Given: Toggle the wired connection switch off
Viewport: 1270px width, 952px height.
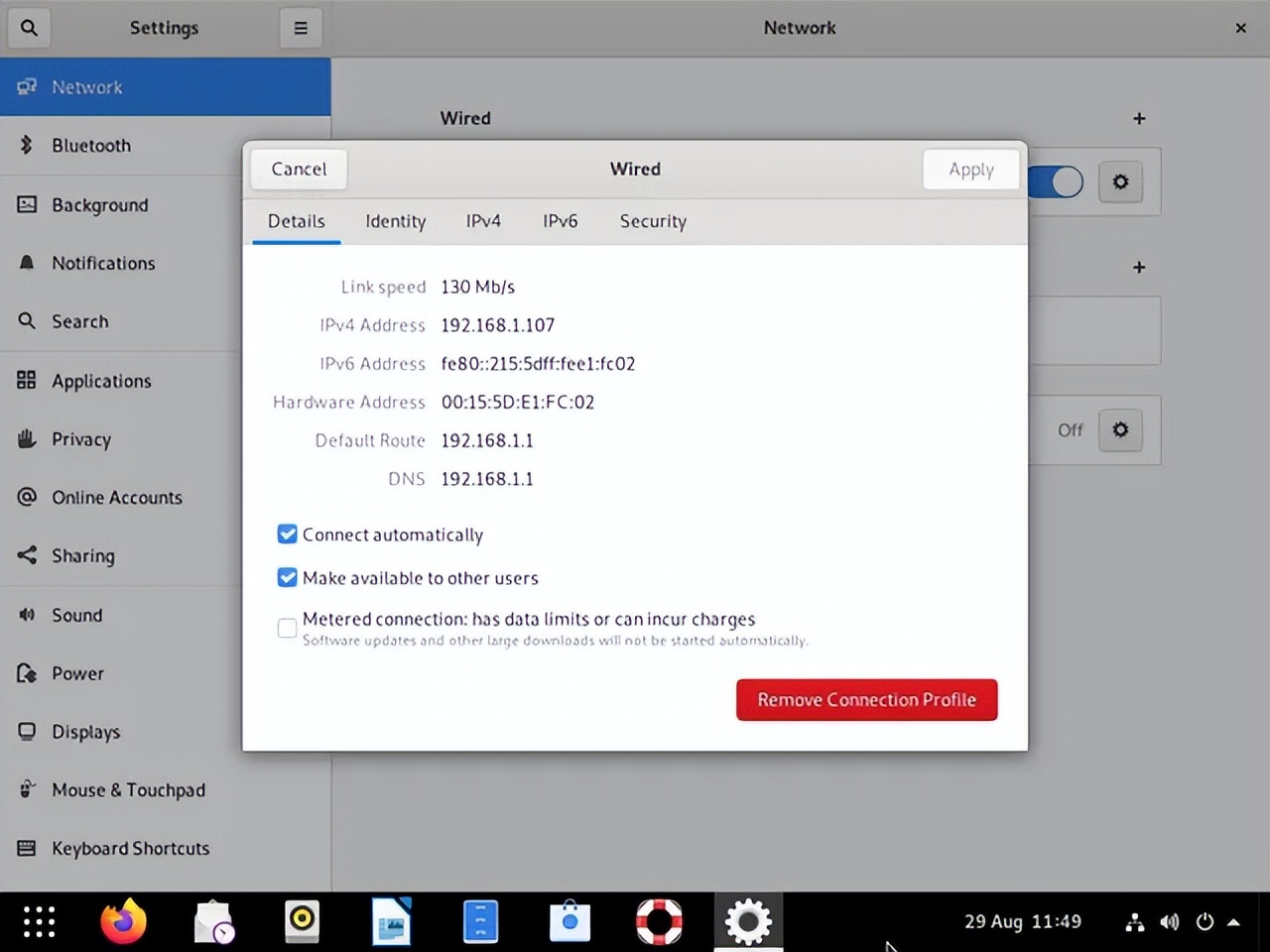Looking at the screenshot, I should [1056, 181].
